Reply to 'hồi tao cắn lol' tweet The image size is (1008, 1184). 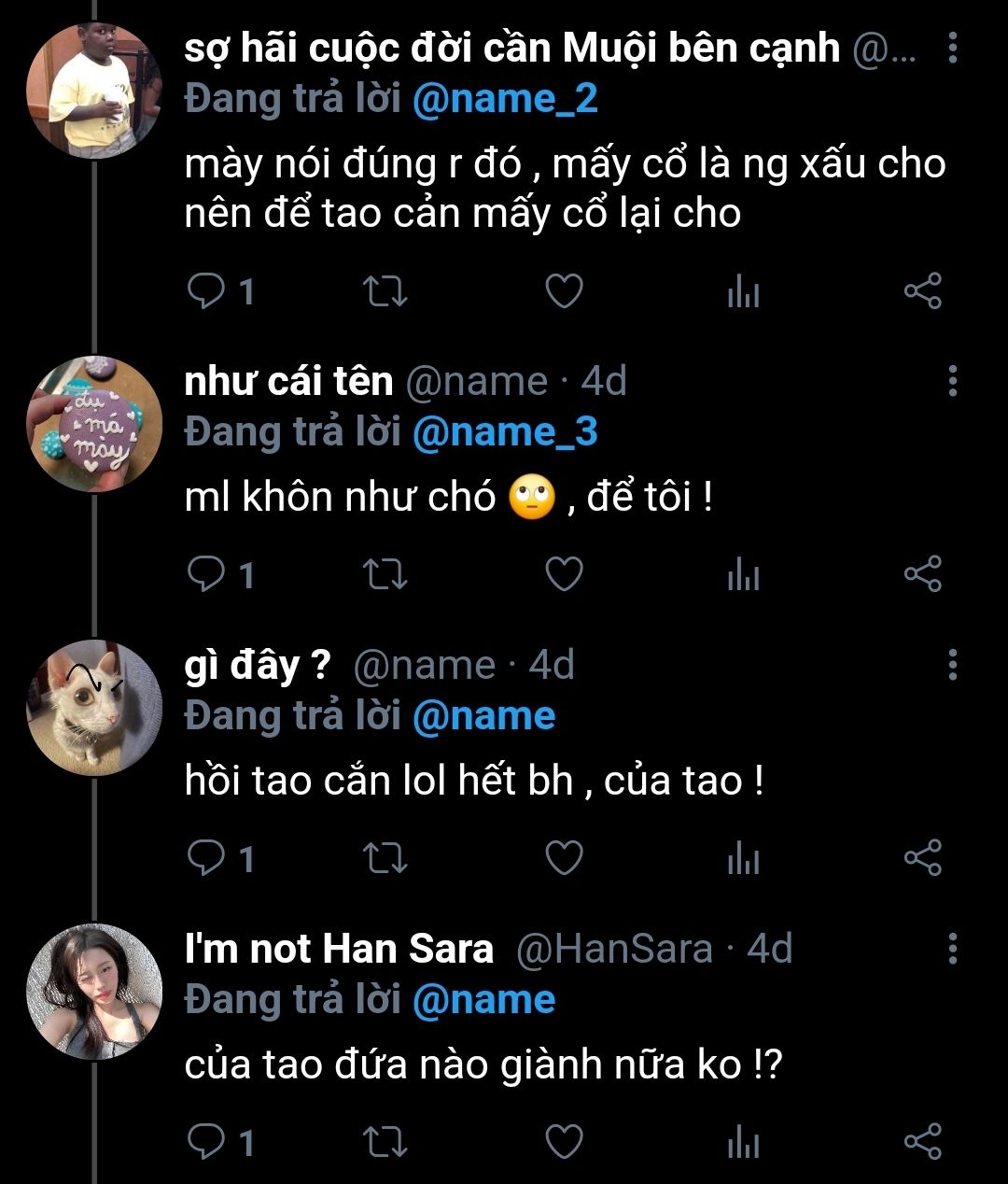(205, 858)
